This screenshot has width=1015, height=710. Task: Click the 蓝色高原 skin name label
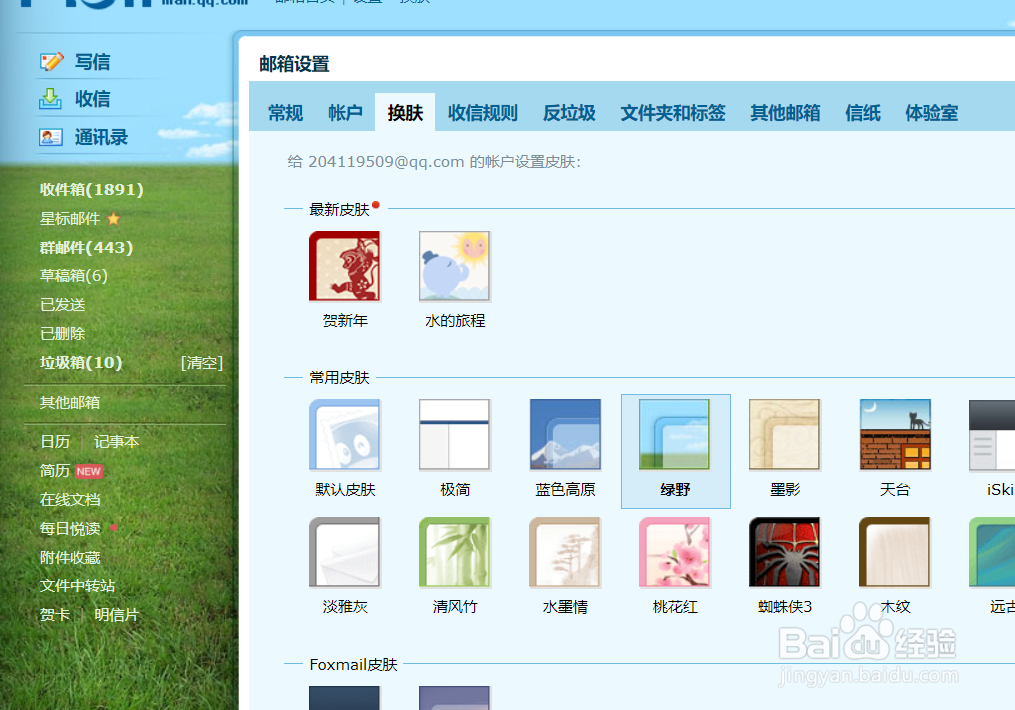coord(565,490)
